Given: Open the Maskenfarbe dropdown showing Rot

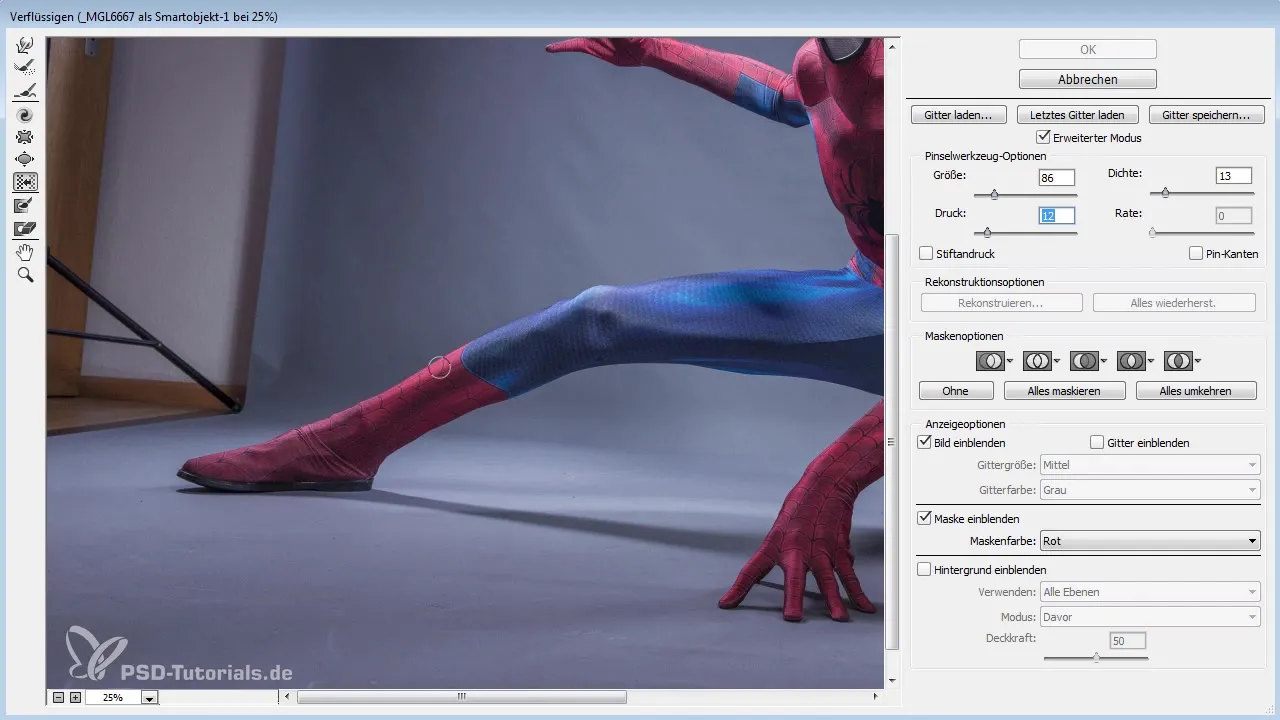Looking at the screenshot, I should (x=1150, y=541).
